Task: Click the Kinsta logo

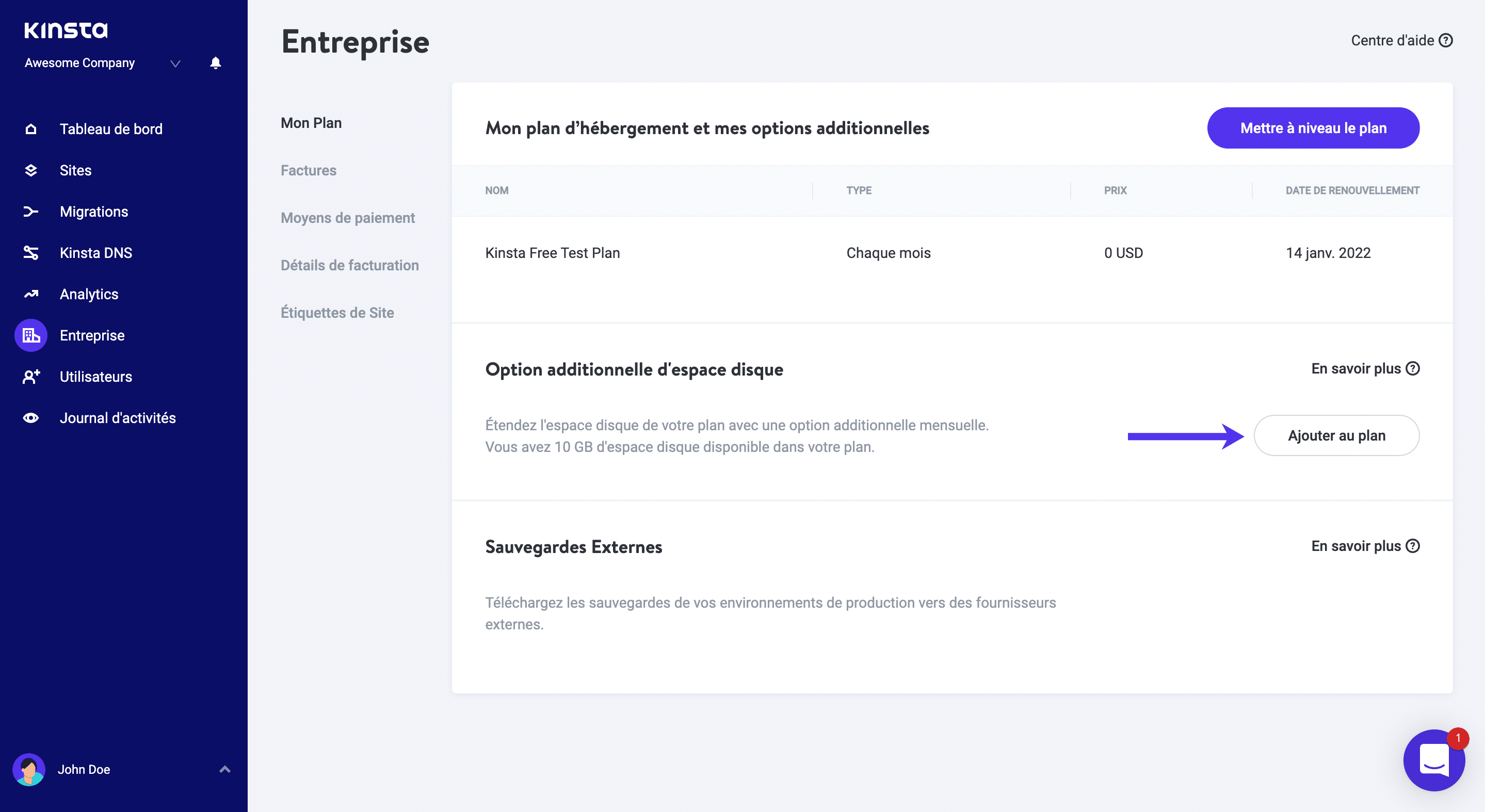Action: click(x=65, y=30)
